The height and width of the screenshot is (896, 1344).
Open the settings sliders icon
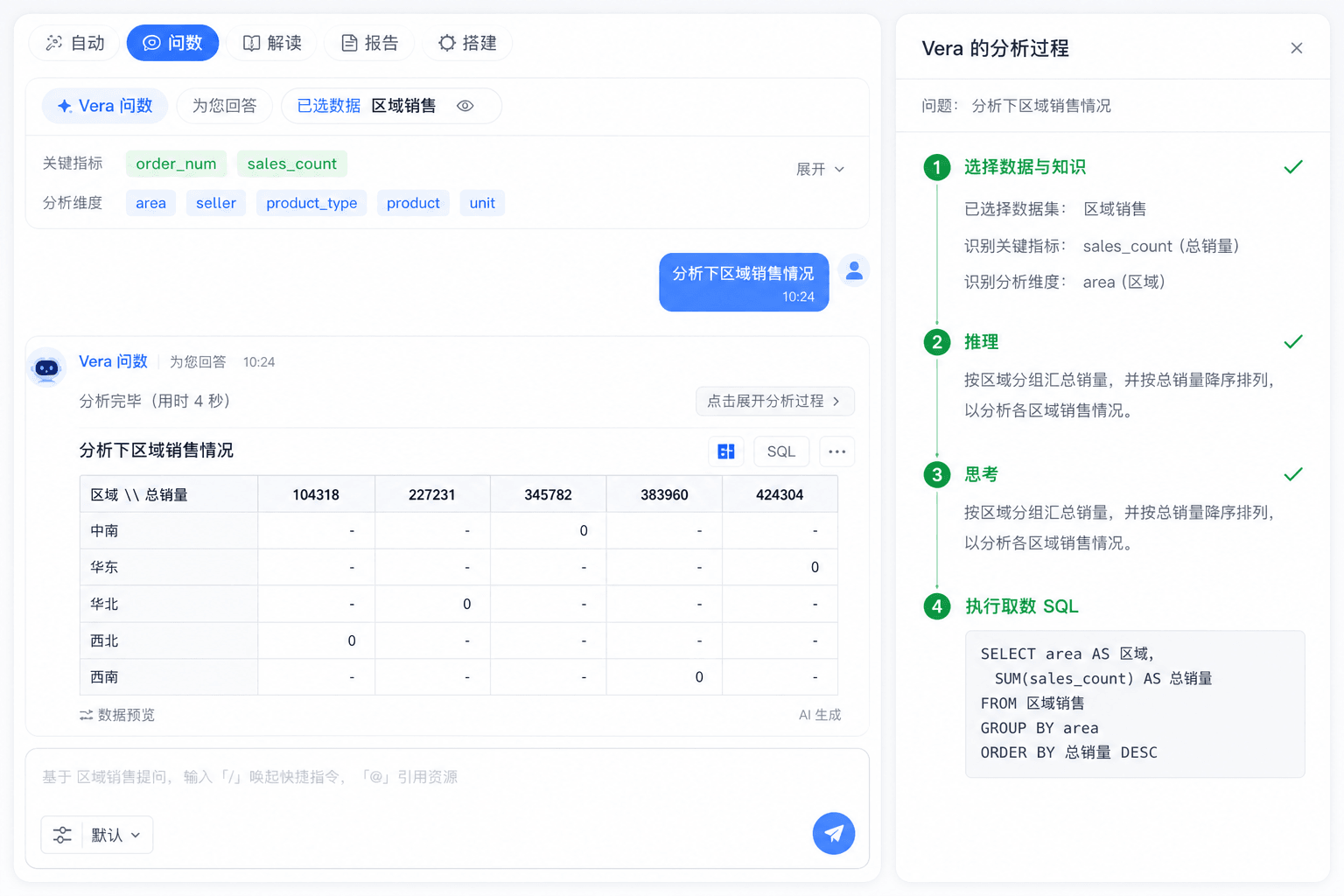(x=62, y=835)
